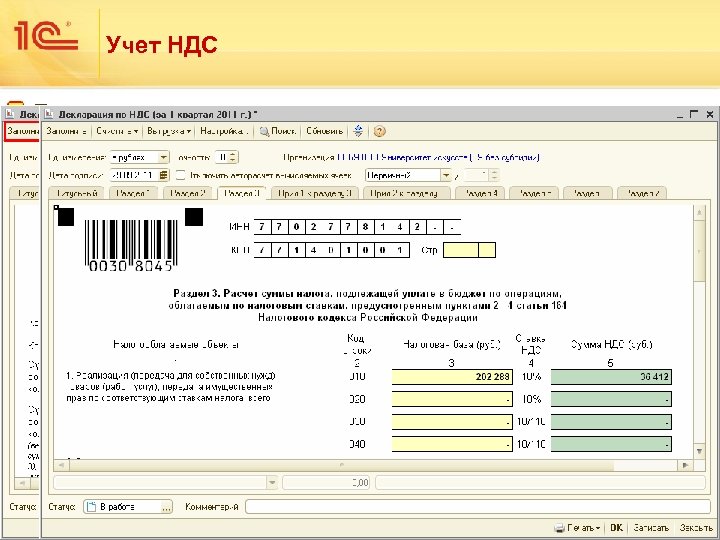The height and width of the screenshot is (540, 720).
Task: Click the status selection ellipsis button
Action: click(167, 507)
